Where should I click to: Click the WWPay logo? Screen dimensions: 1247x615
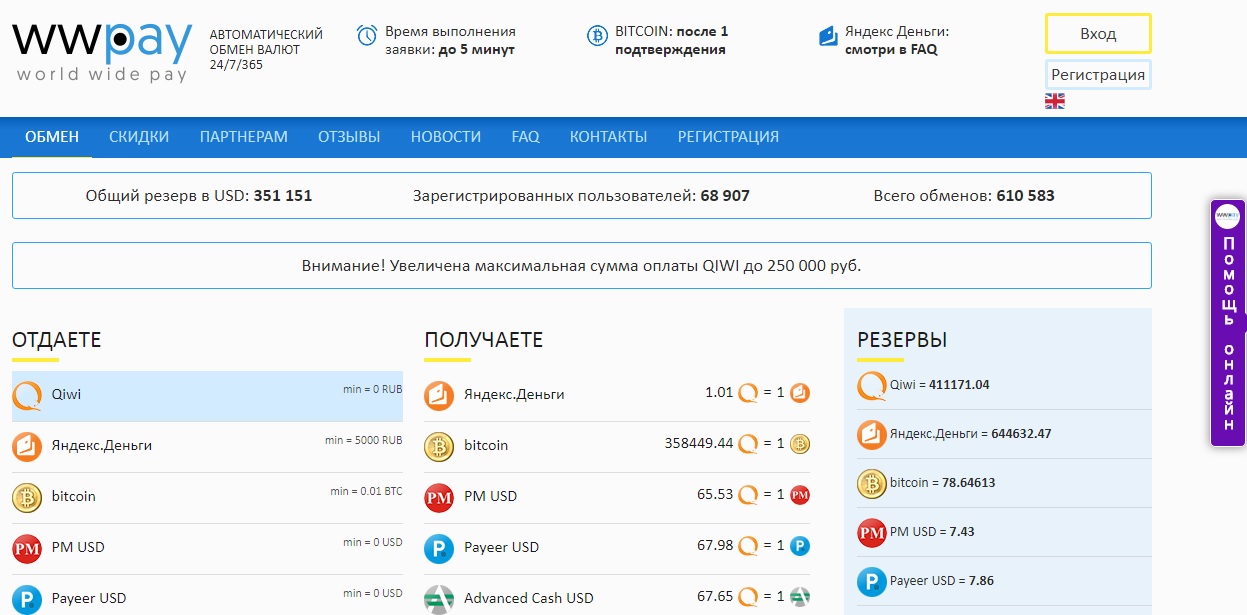pos(102,50)
